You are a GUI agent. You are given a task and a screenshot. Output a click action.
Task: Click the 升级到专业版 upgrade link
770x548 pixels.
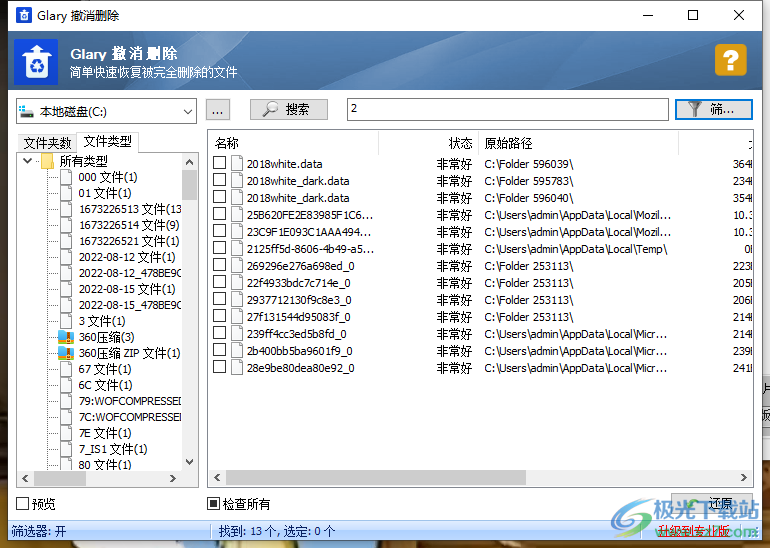(x=693, y=530)
